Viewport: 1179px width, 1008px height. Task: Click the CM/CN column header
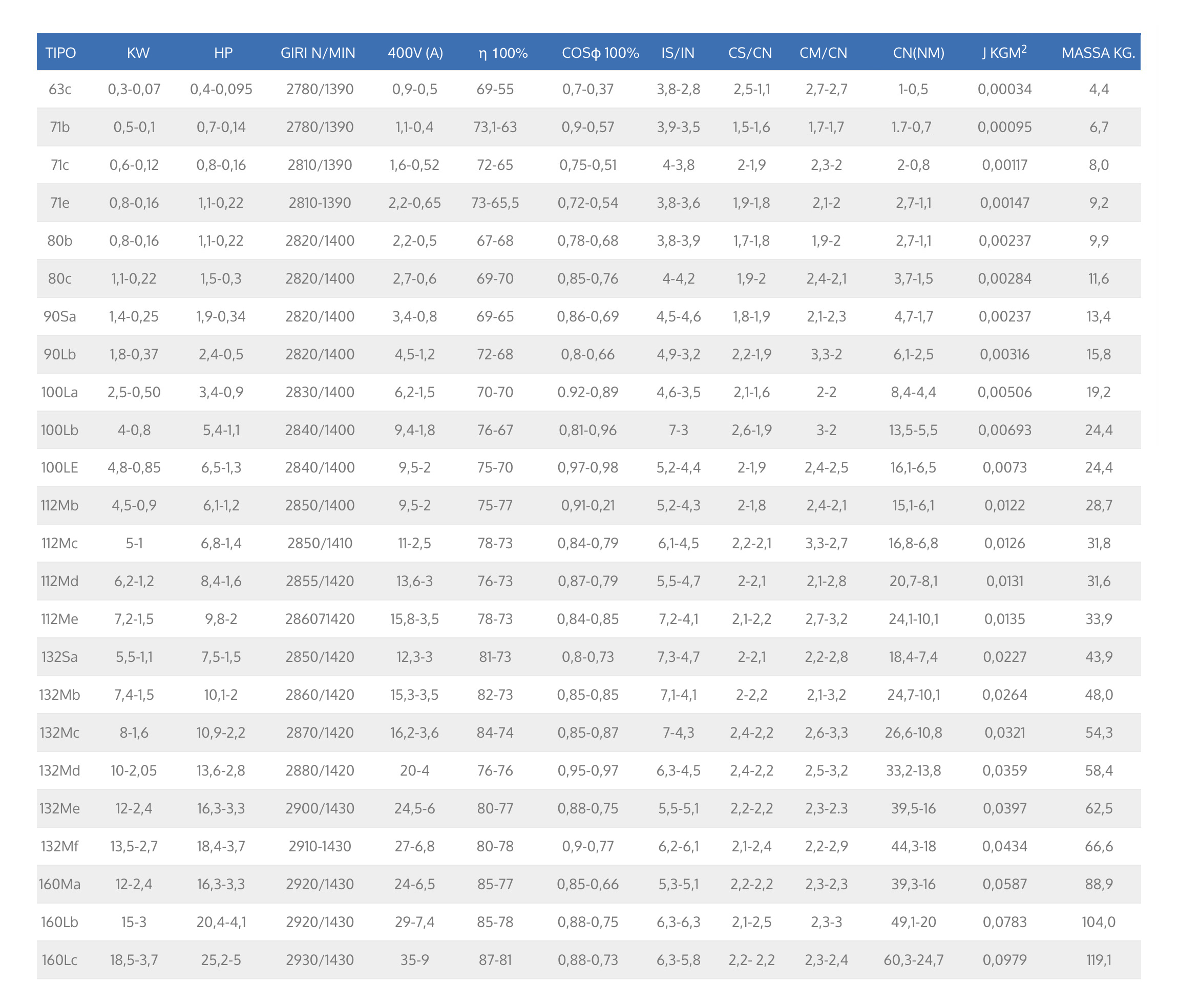pos(823,53)
